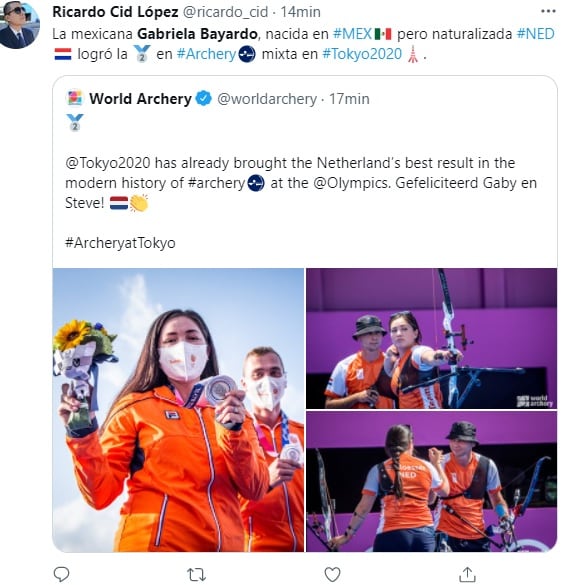This screenshot has height=585, width=567.
Task: Open the #ArcheryatTokyo hashtag
Action: click(x=120, y=243)
